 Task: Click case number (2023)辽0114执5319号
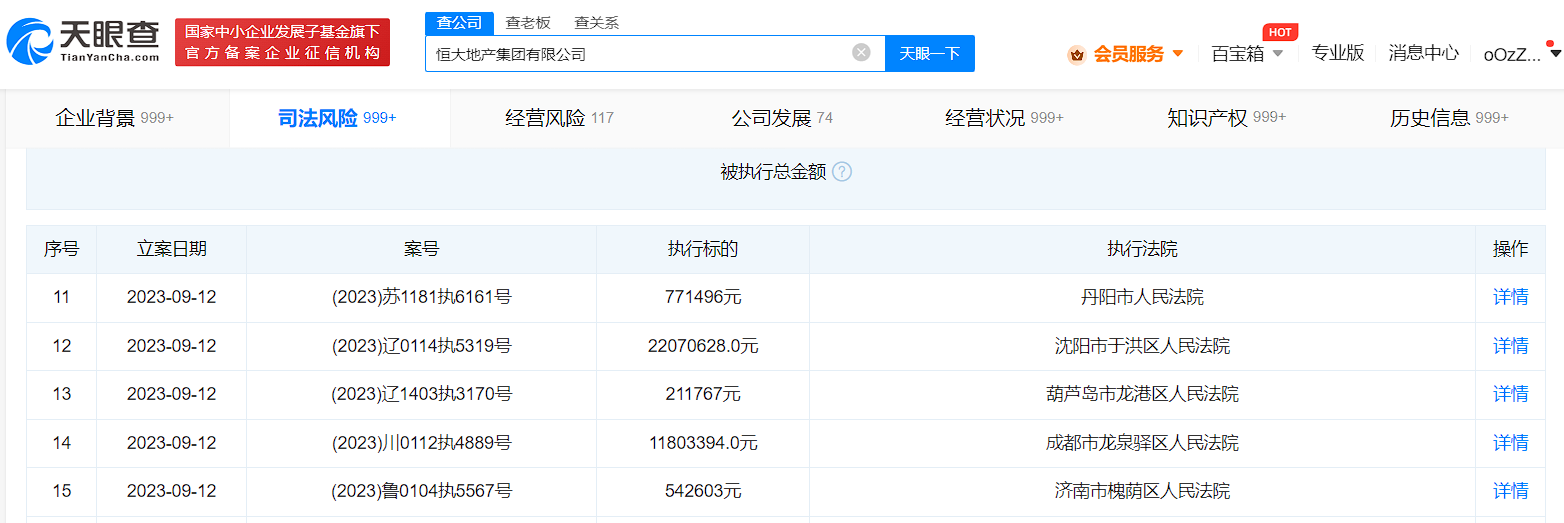[422, 346]
